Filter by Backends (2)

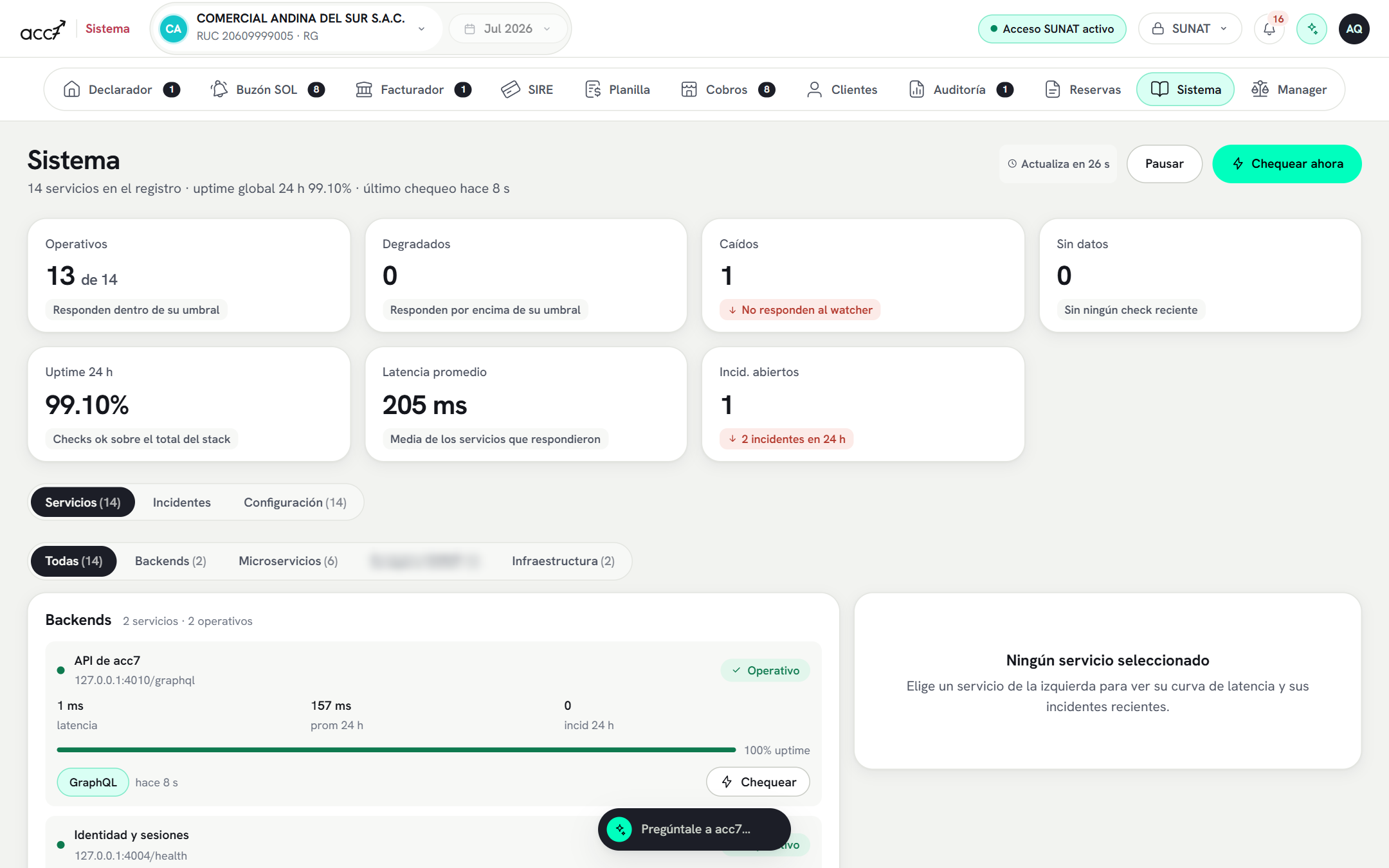(x=170, y=561)
